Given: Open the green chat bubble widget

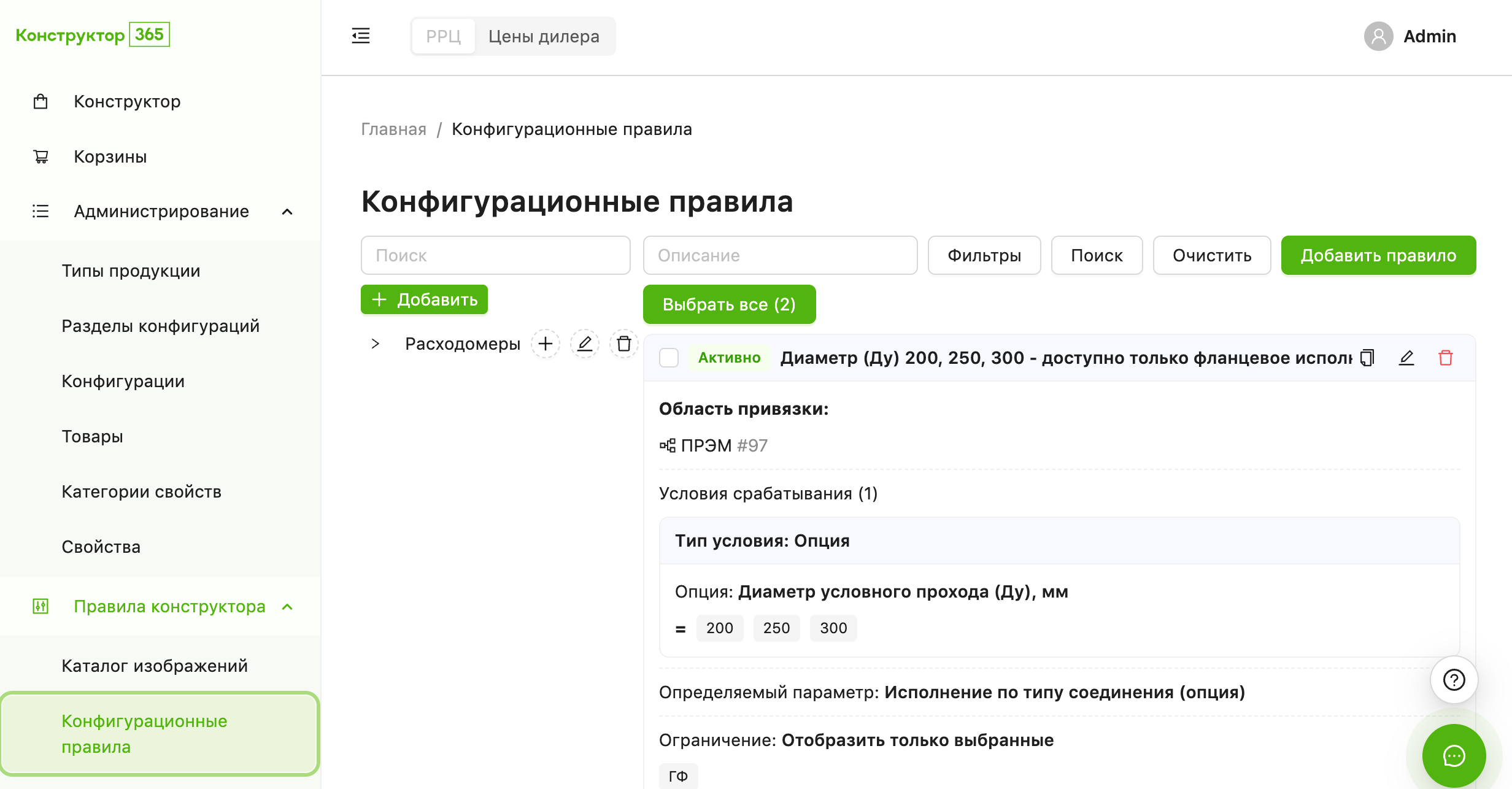Looking at the screenshot, I should [1454, 756].
